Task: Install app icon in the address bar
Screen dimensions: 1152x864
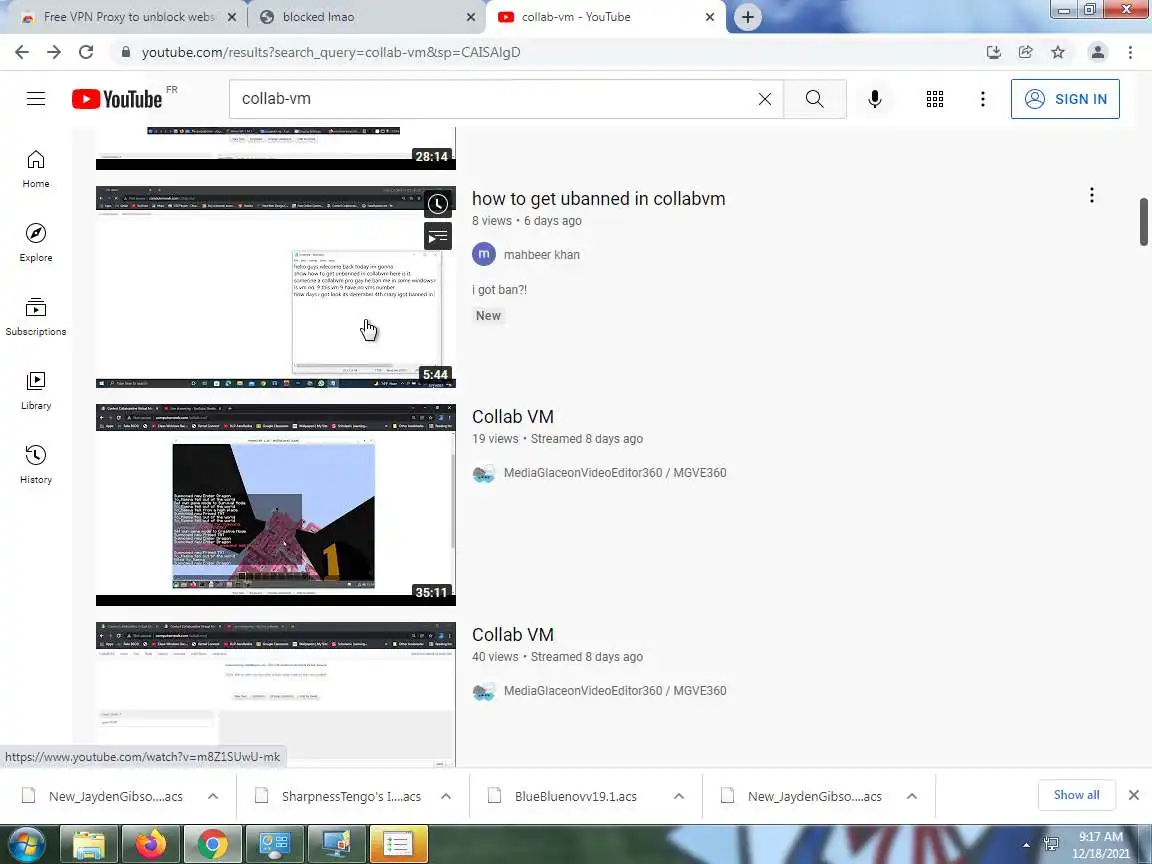Action: [993, 52]
